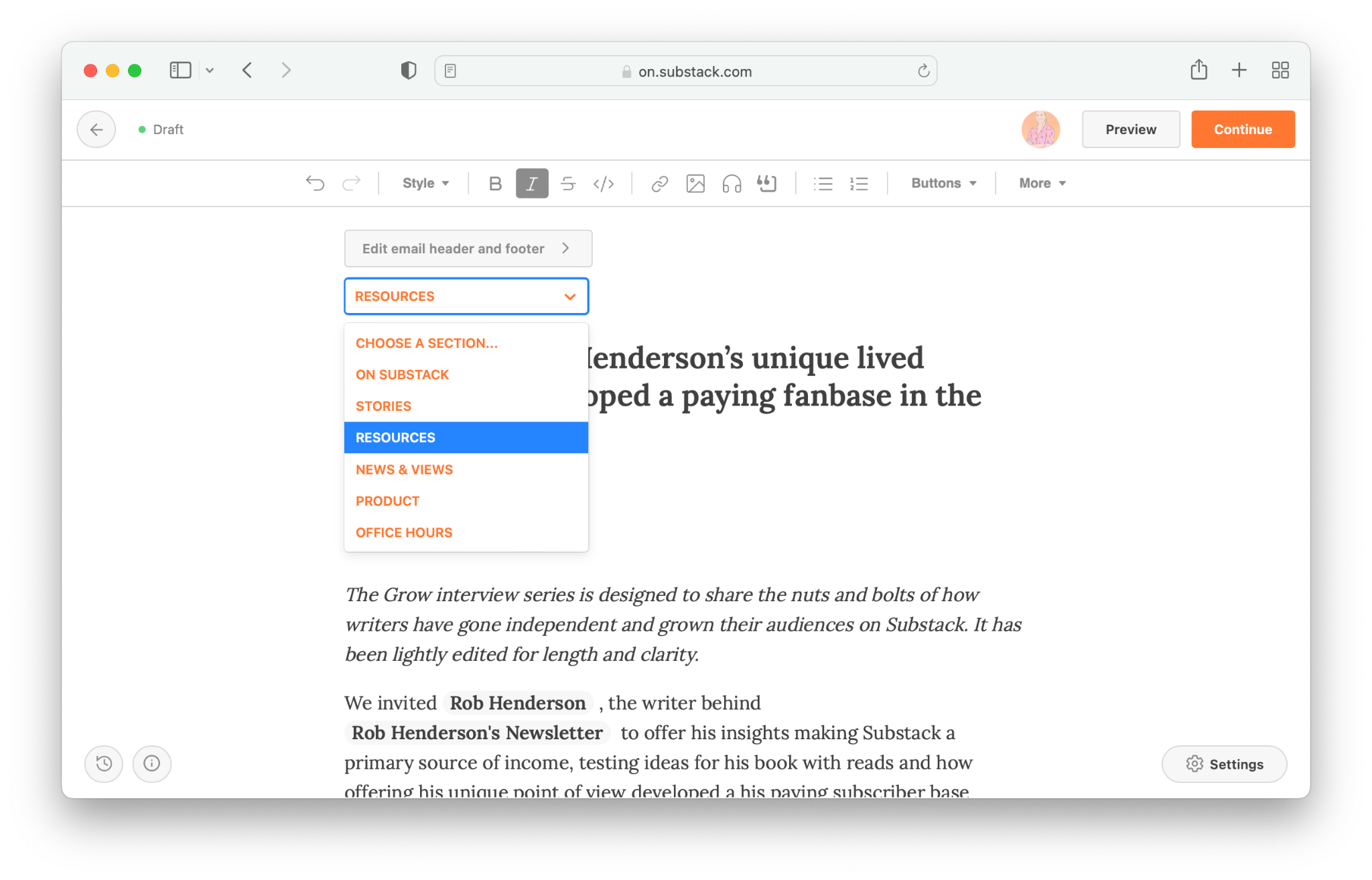
Task: Apply a bulleted list from the toolbar
Action: 823,183
